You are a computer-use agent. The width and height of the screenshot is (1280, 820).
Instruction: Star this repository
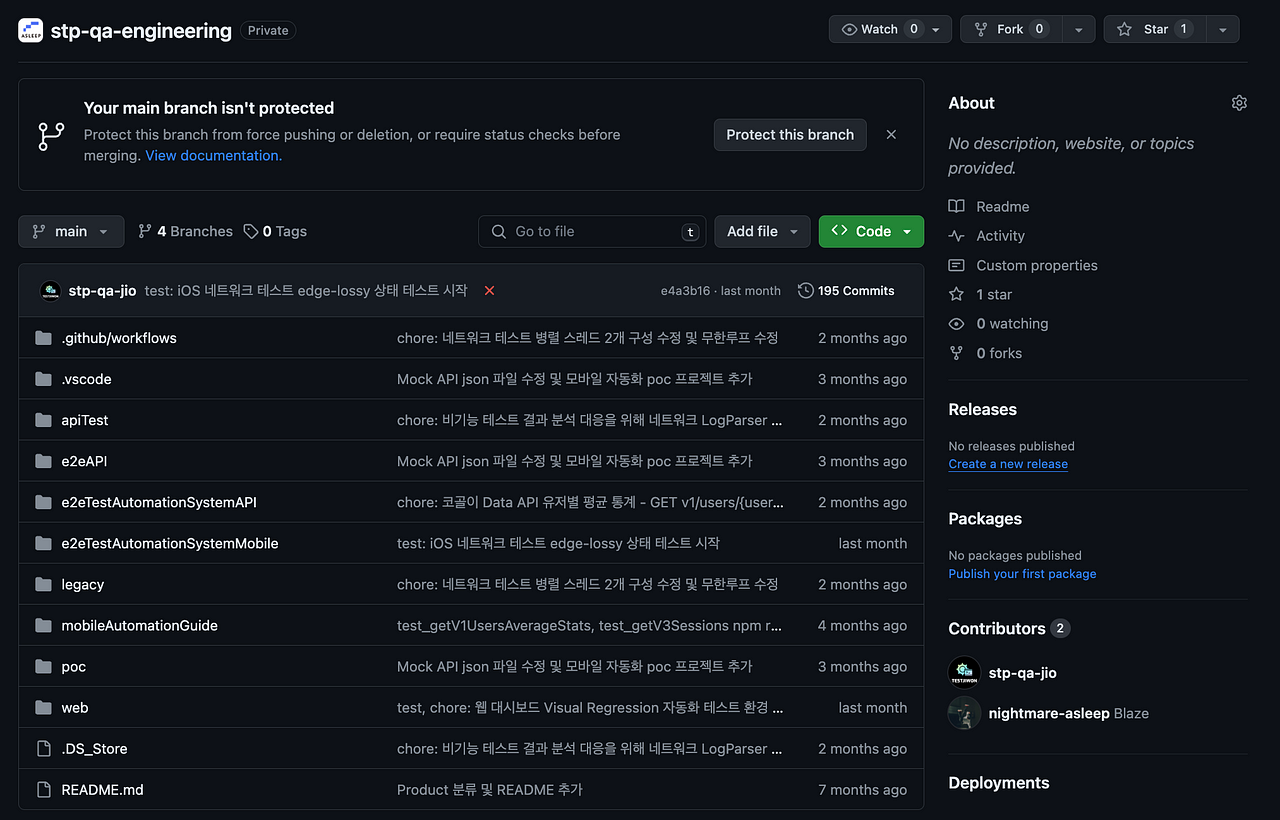1155,29
